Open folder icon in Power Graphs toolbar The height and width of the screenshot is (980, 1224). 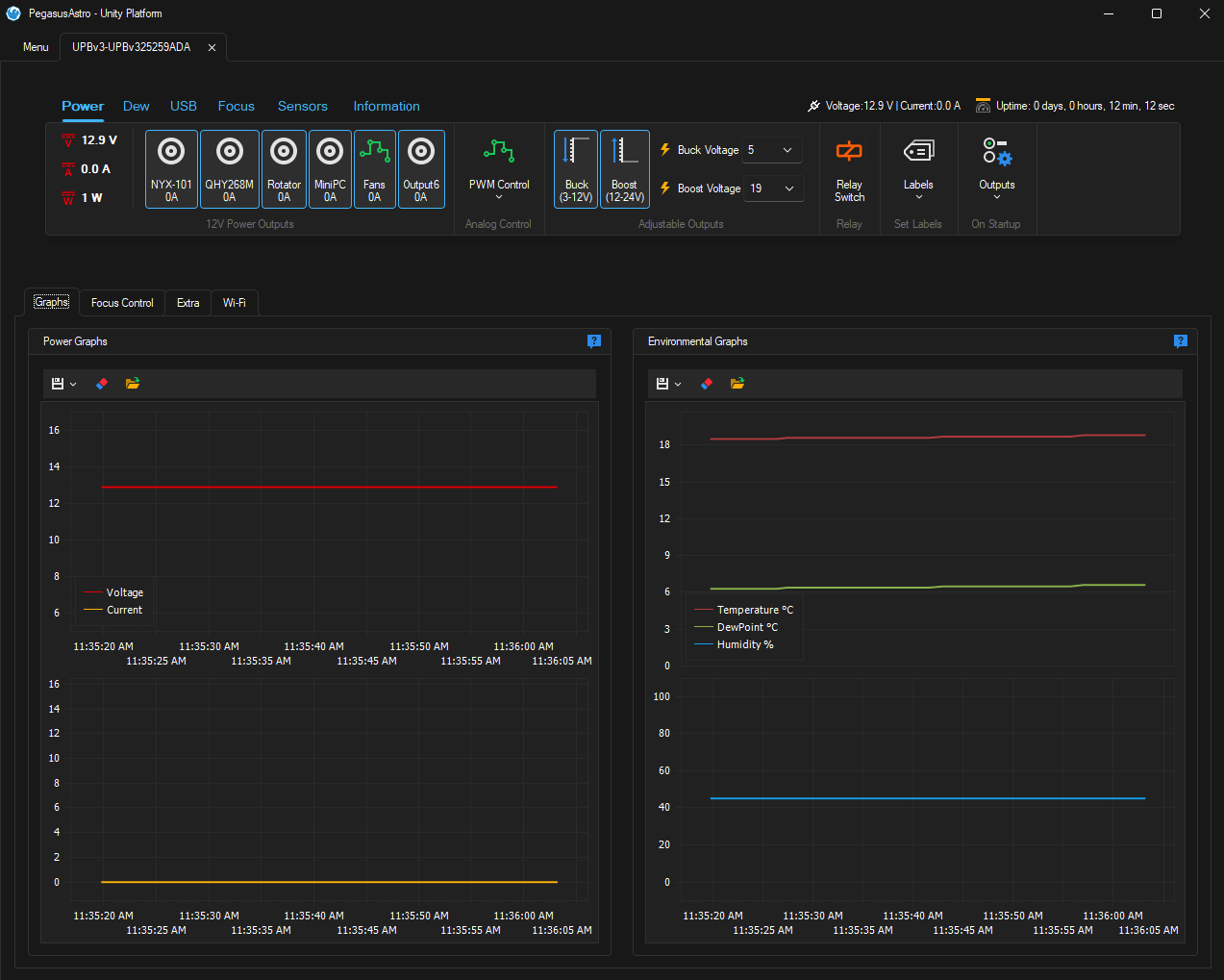click(x=133, y=384)
